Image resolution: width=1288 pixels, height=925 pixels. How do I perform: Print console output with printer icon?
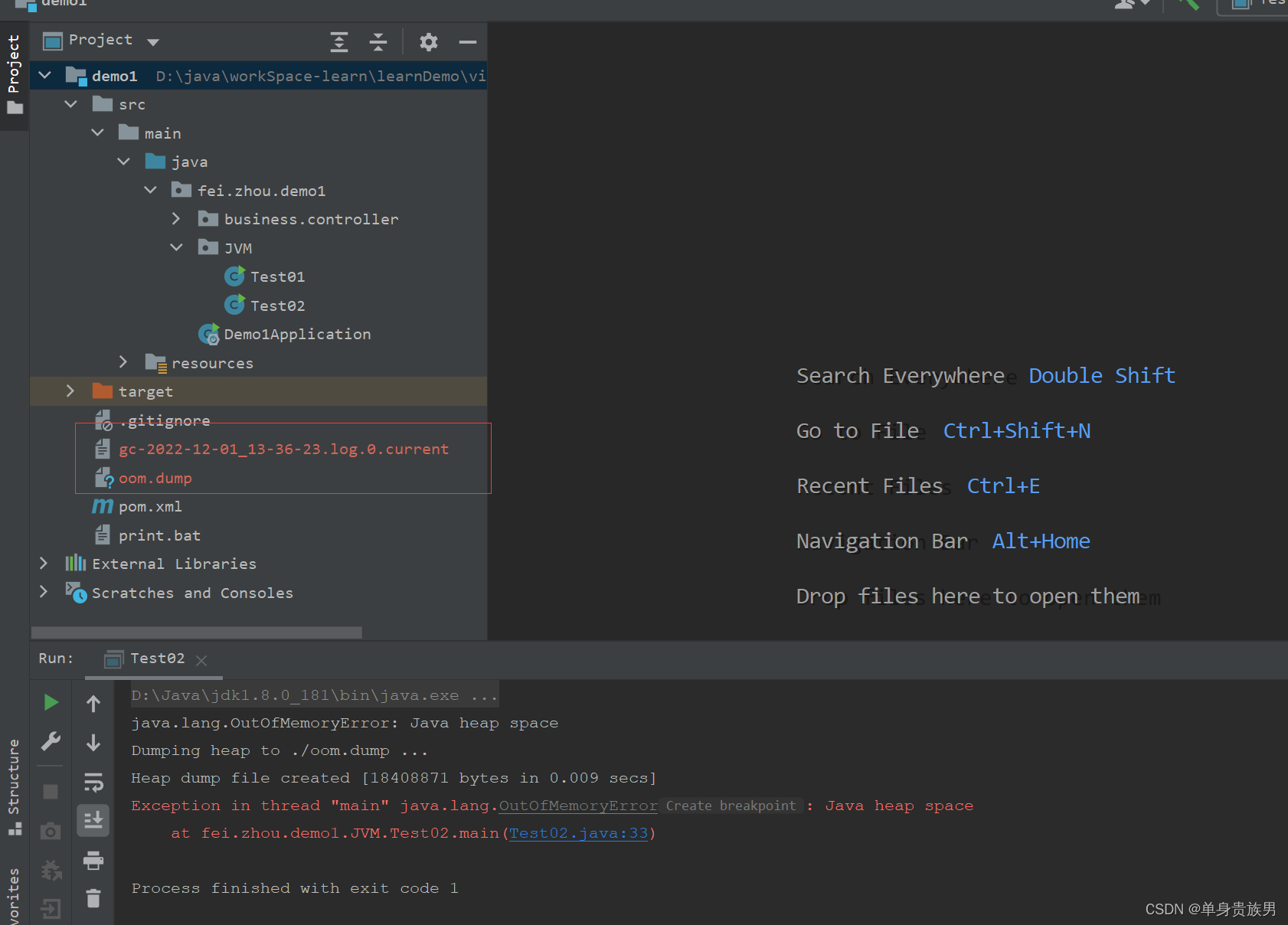[93, 860]
